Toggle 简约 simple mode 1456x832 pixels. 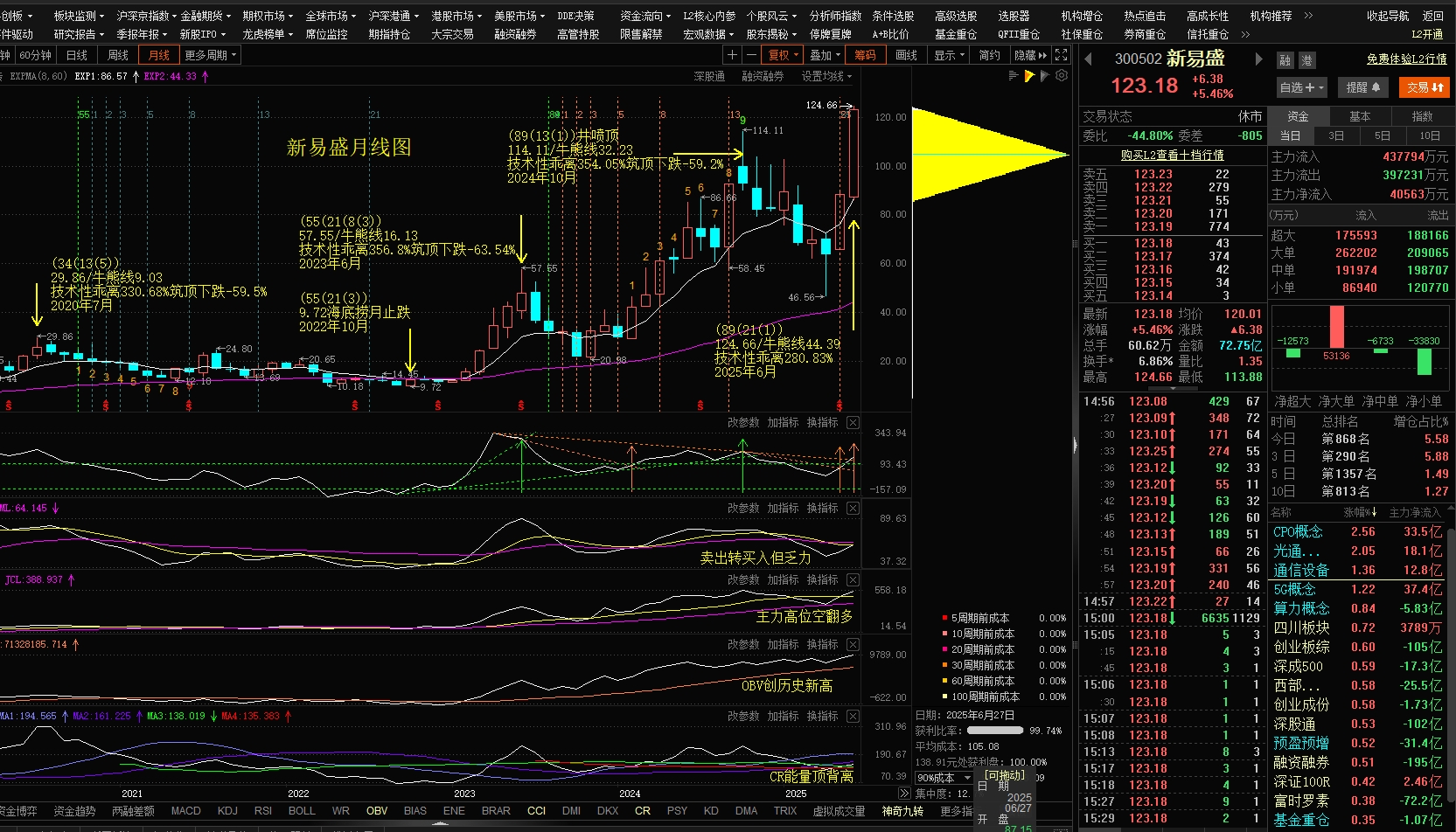[989, 55]
